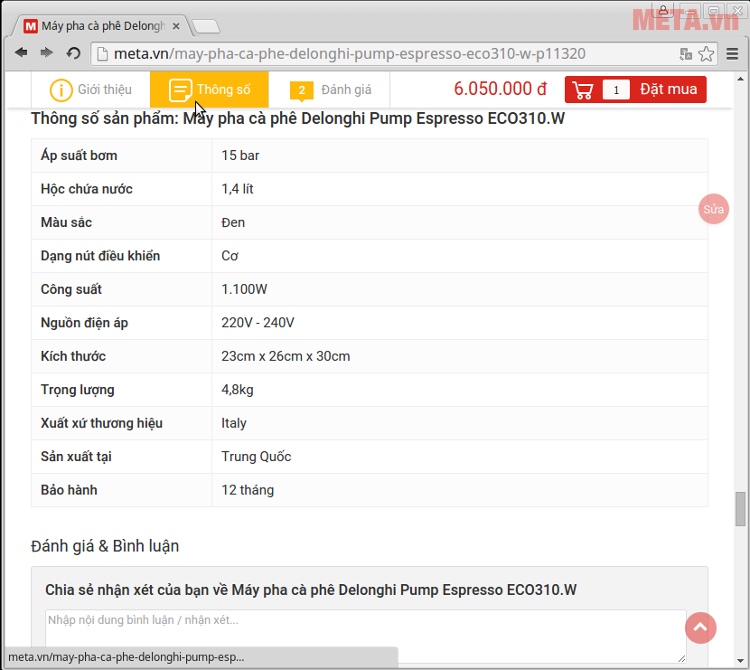The height and width of the screenshot is (670, 750).
Task: Select the Thông số tab
Action: (210, 89)
